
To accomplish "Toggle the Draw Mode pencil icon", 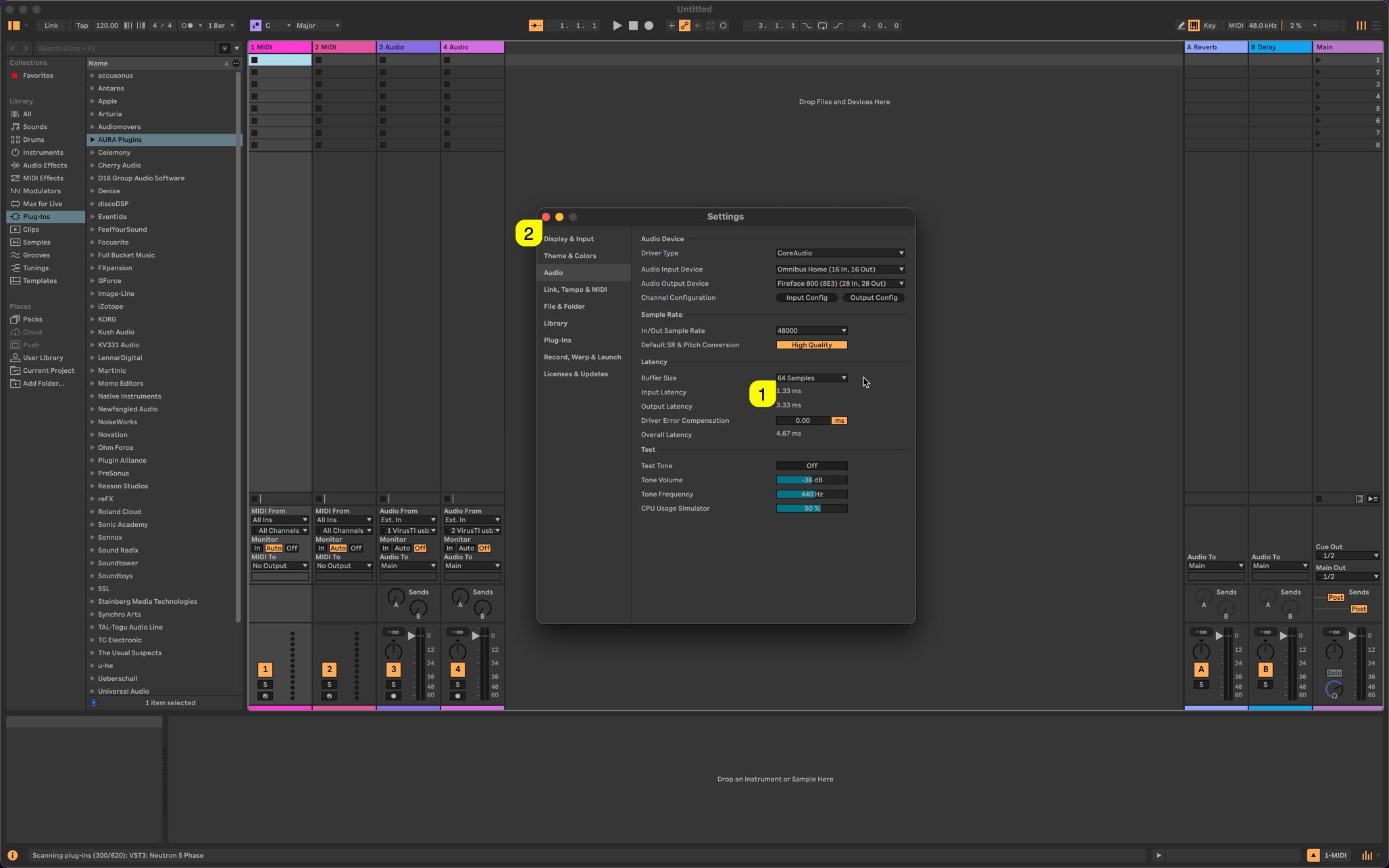I will click(1181, 26).
